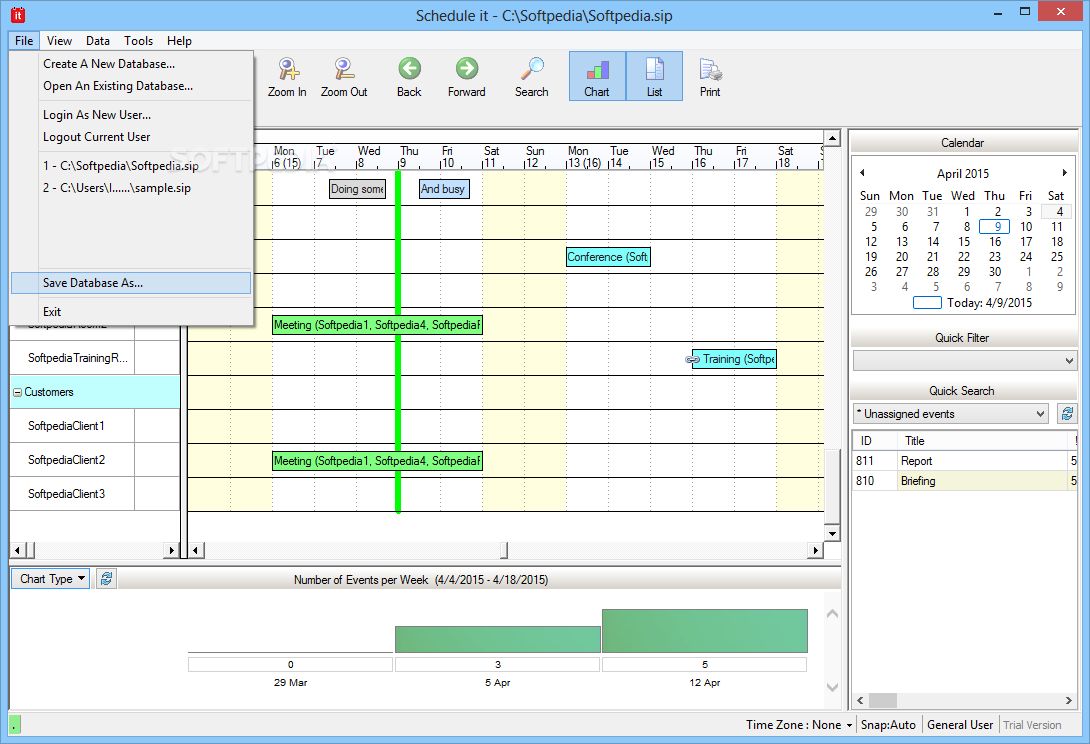Click Snap:Auto in status bar
The image size is (1090, 744).
888,725
